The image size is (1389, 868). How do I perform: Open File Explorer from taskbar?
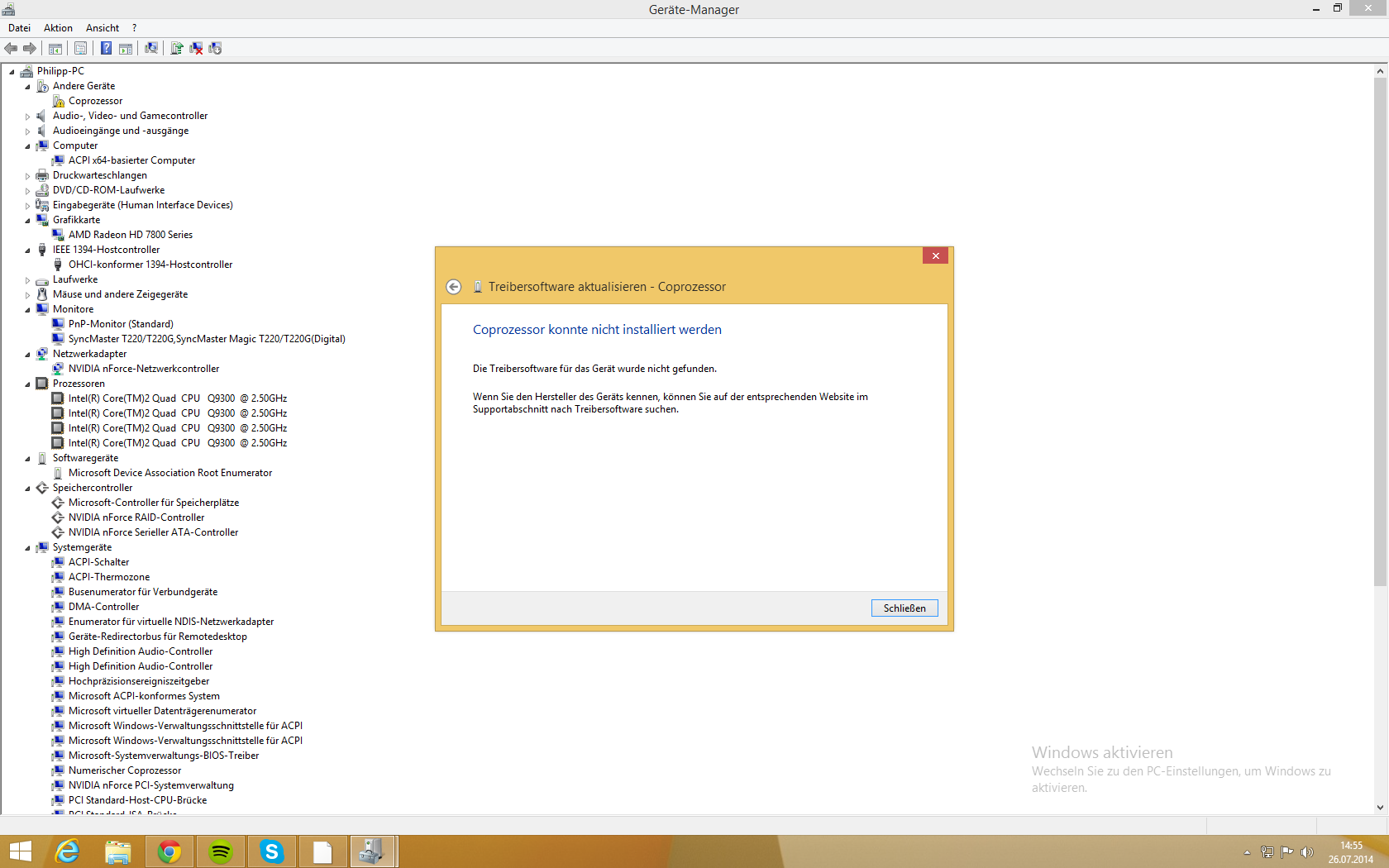(x=118, y=851)
